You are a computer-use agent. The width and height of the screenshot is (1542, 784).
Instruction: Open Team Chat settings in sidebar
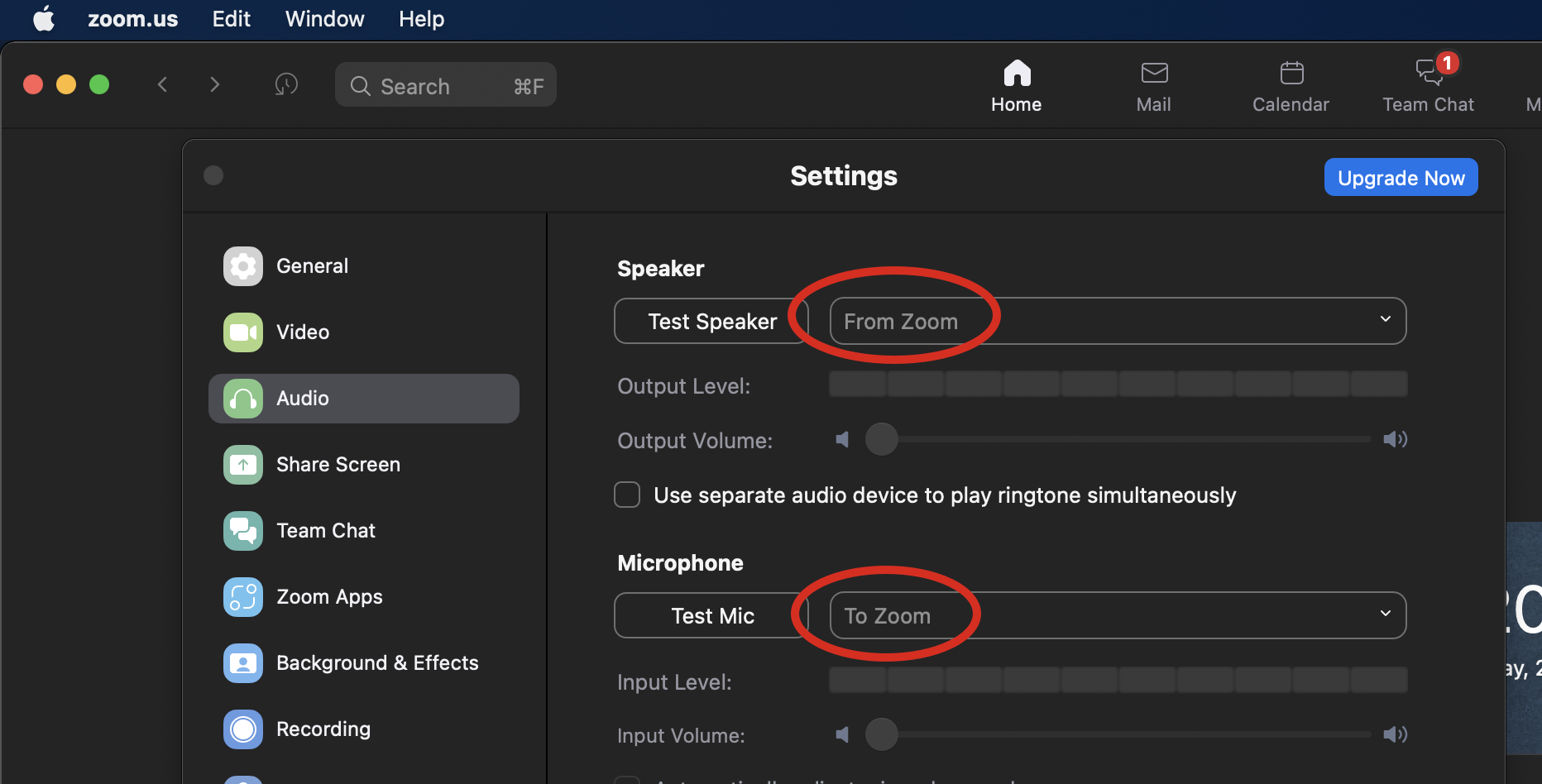click(326, 531)
